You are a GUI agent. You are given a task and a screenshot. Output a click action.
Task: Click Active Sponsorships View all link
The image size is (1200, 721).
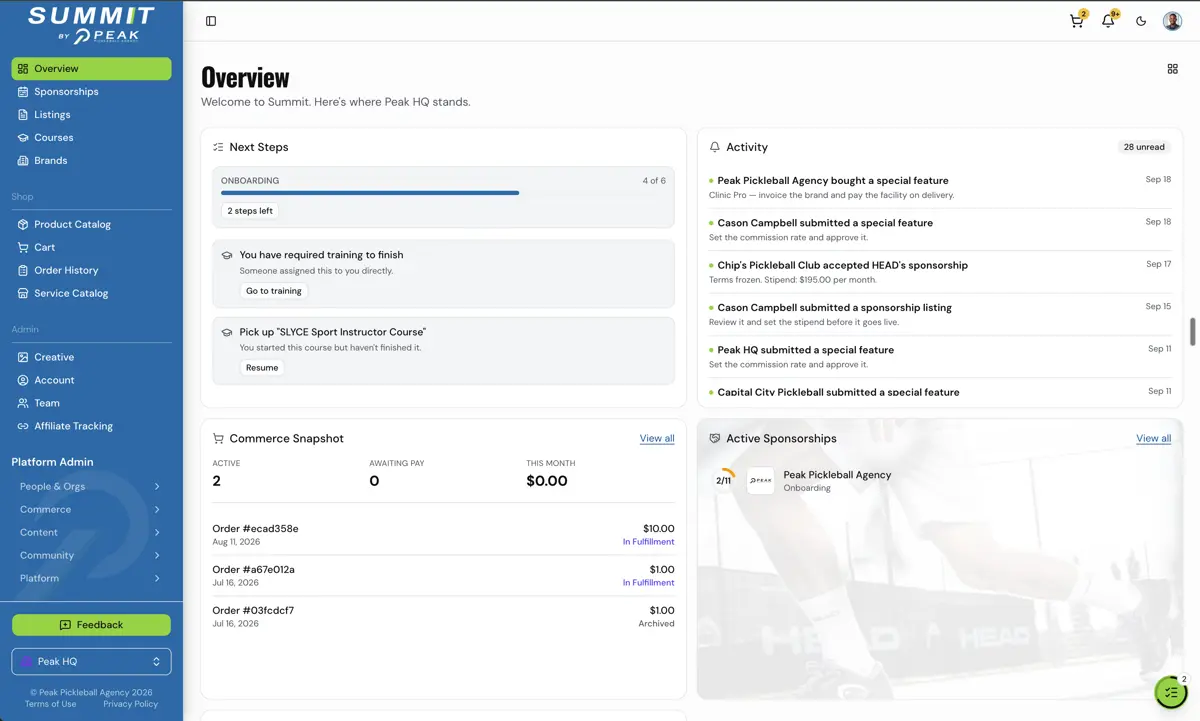[1153, 439]
